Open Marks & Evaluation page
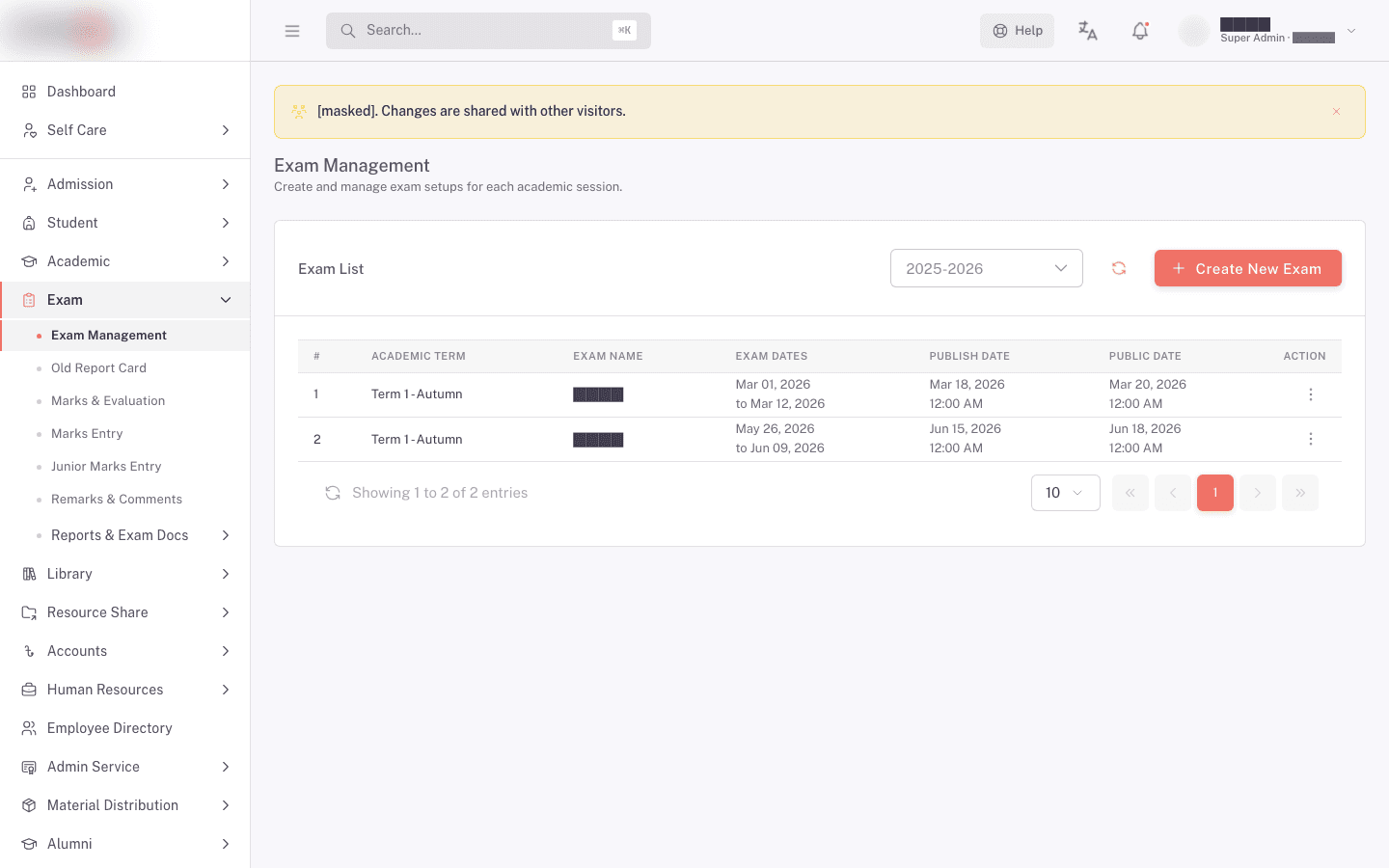Viewport: 1389px width, 868px height. pyautogui.click(x=125, y=401)
